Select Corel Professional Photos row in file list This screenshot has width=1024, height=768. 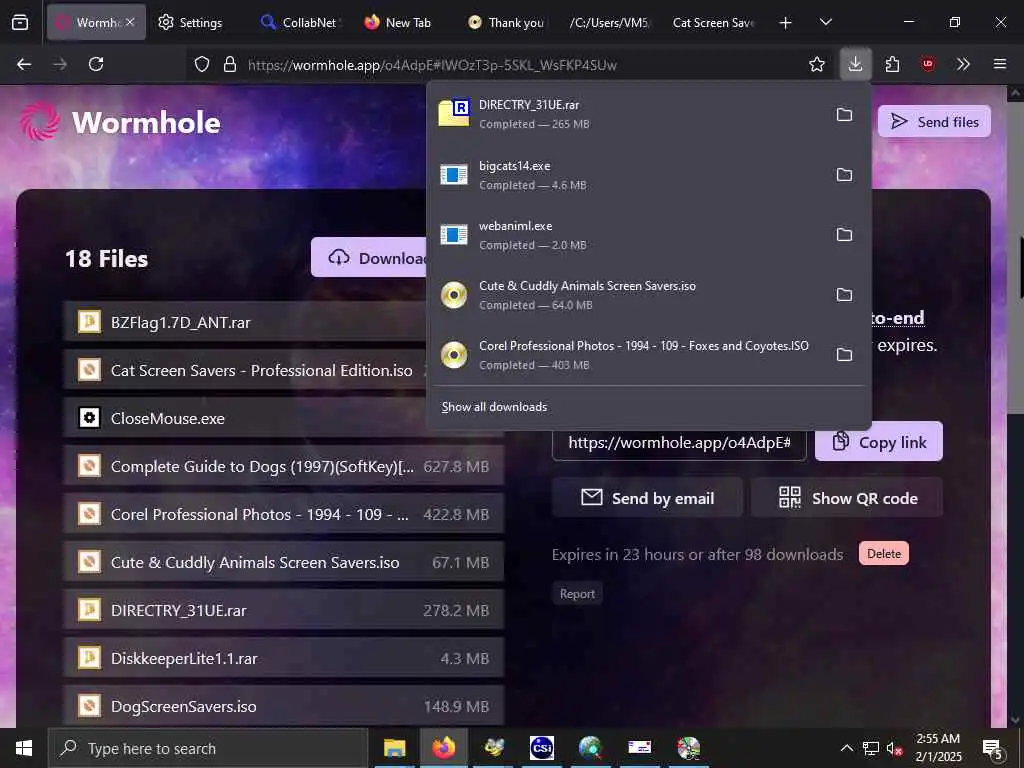(284, 514)
